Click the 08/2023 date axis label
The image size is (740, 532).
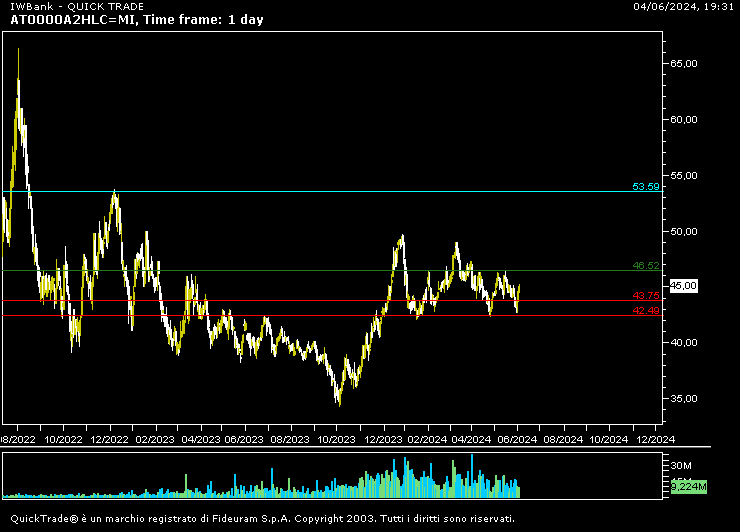[290, 439]
